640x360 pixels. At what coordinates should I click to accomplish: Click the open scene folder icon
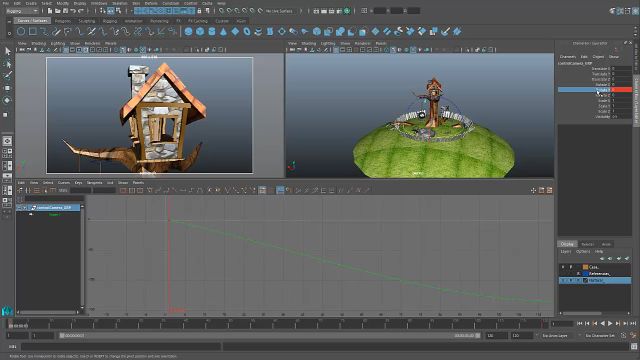click(x=58, y=11)
